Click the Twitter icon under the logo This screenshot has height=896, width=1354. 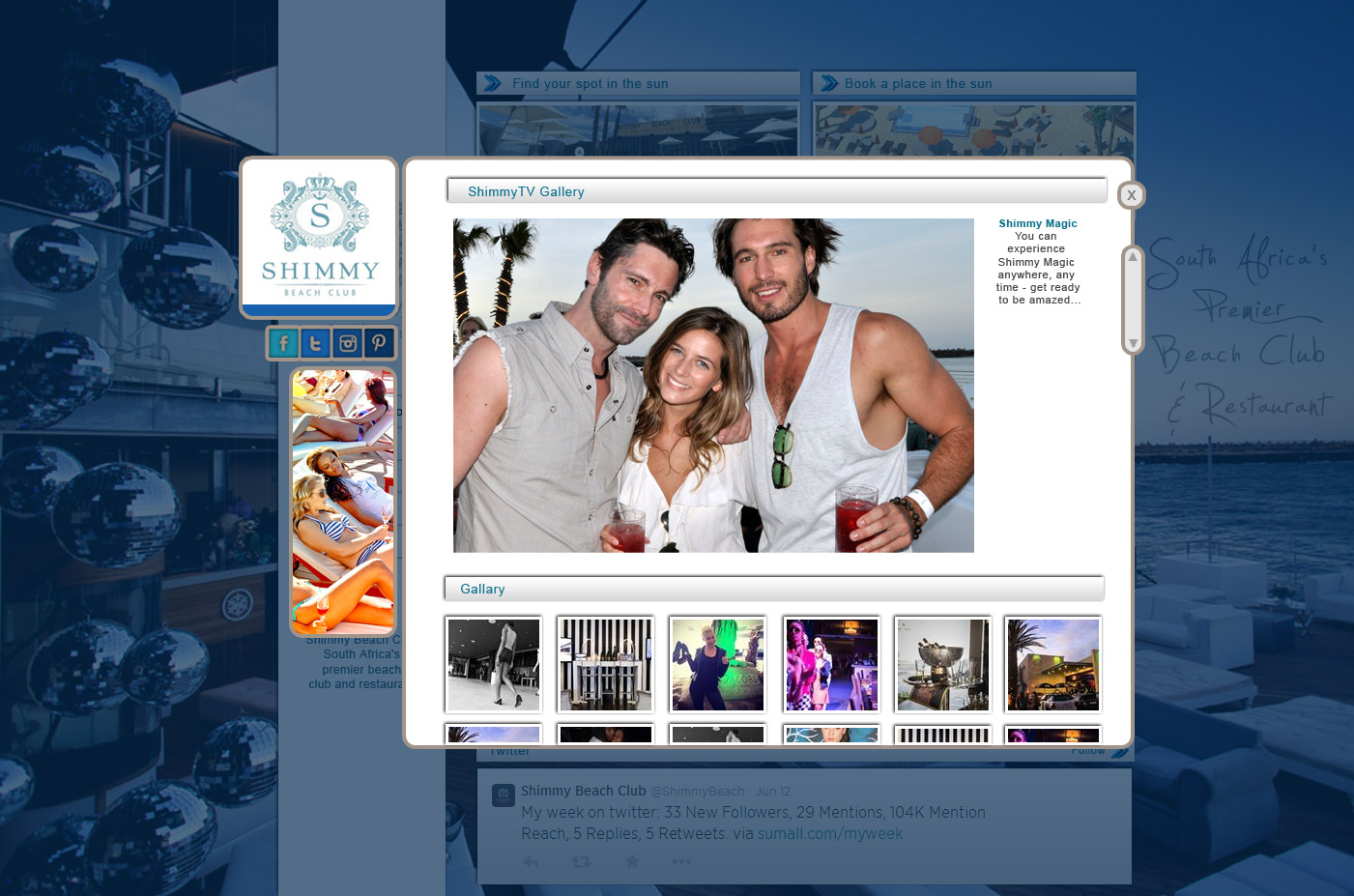pos(315,343)
